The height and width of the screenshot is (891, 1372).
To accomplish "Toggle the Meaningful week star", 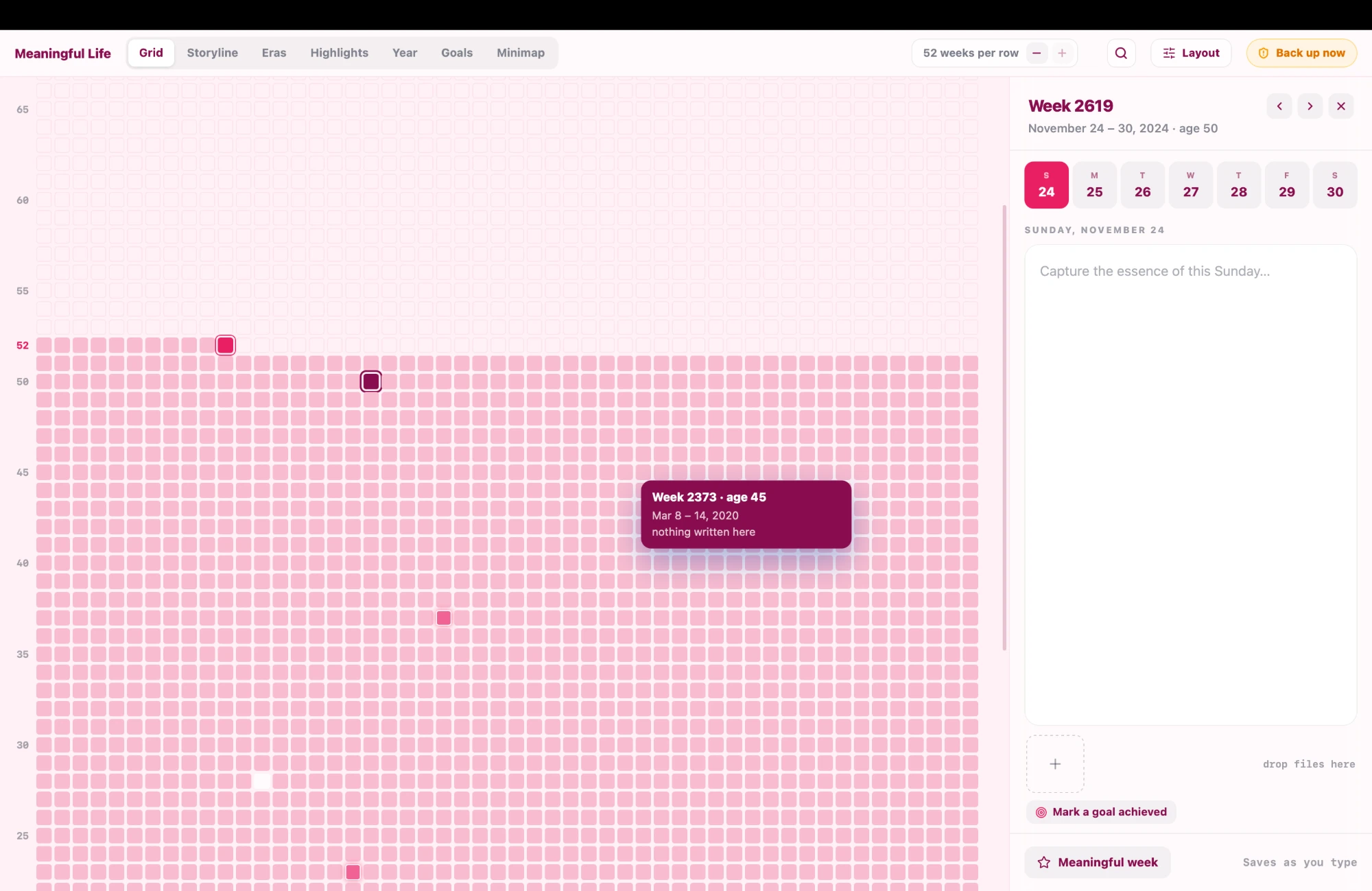I will pos(1098,862).
